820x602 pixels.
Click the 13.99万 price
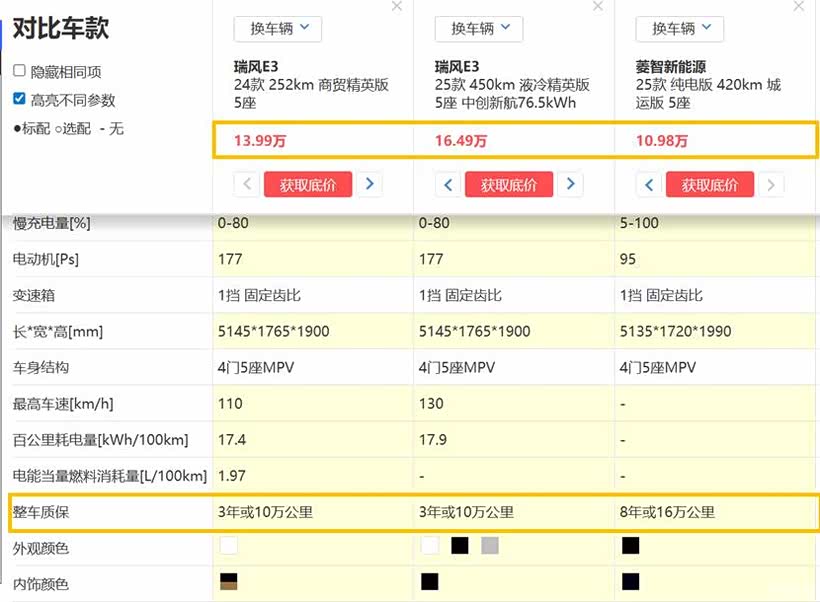[x=260, y=141]
